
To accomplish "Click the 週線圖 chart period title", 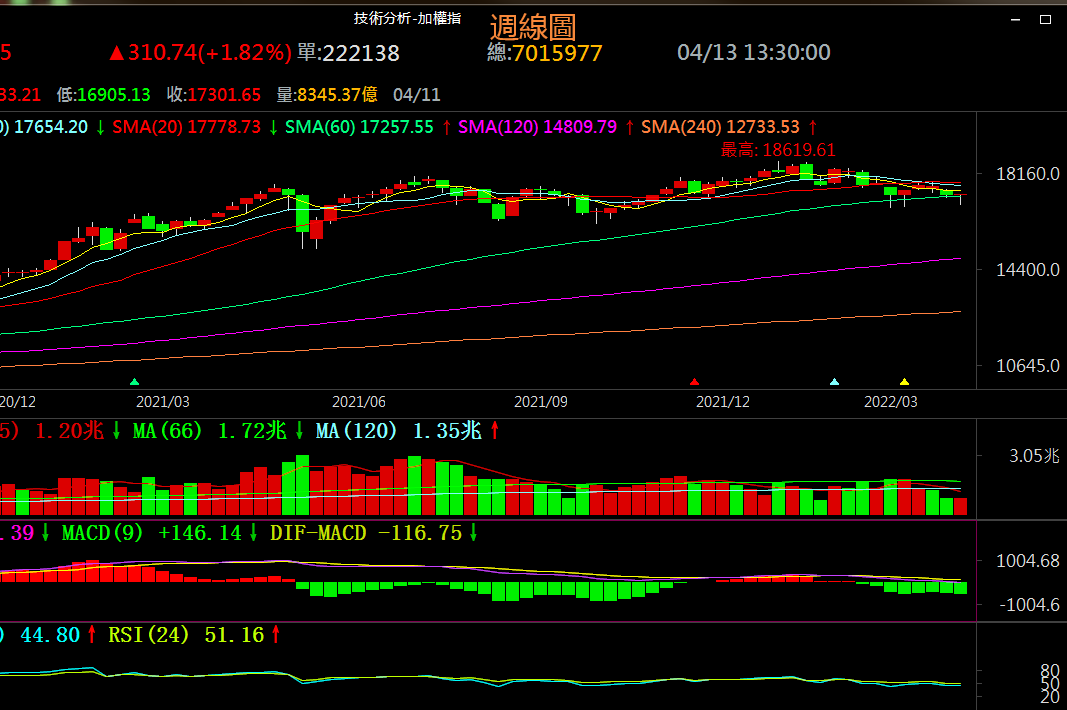I will pyautogui.click(x=532, y=27).
